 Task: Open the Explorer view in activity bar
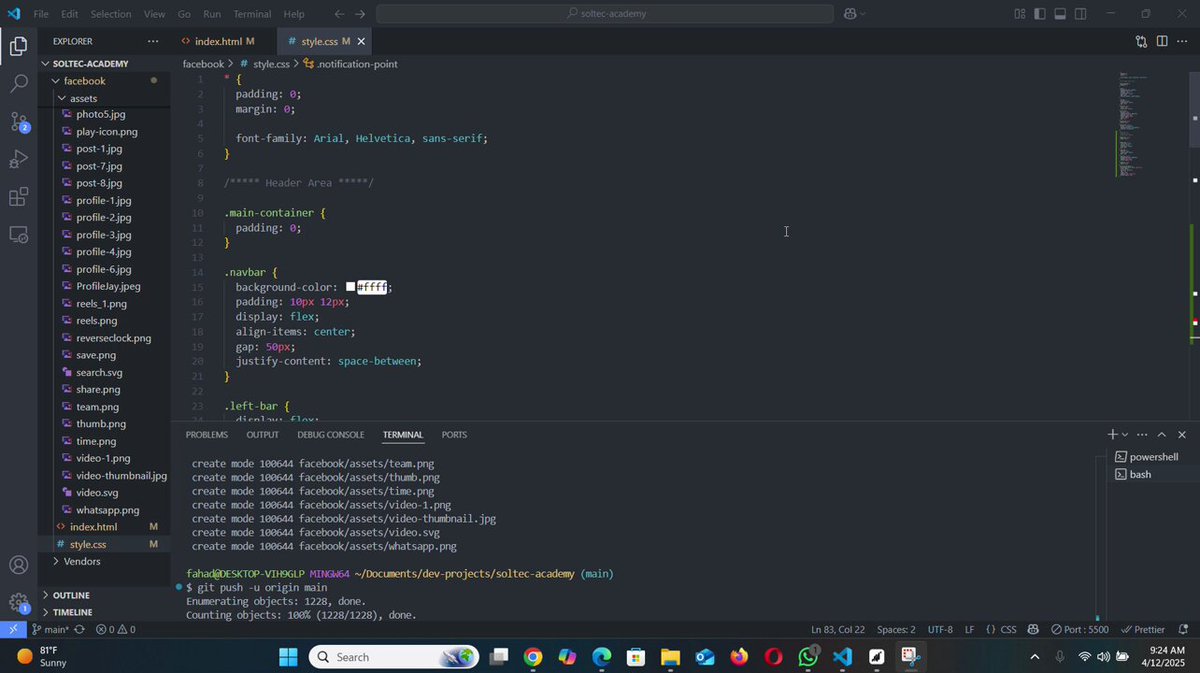(18, 46)
